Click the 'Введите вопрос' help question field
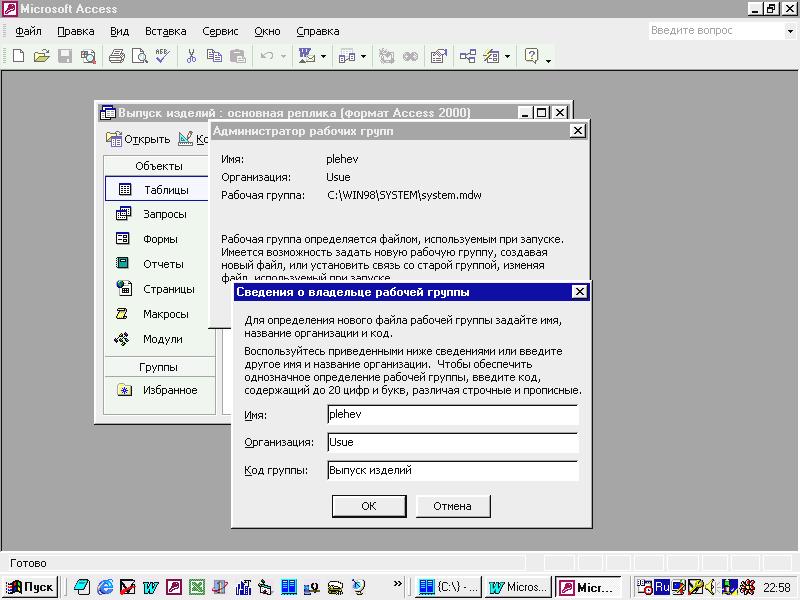 tap(716, 31)
